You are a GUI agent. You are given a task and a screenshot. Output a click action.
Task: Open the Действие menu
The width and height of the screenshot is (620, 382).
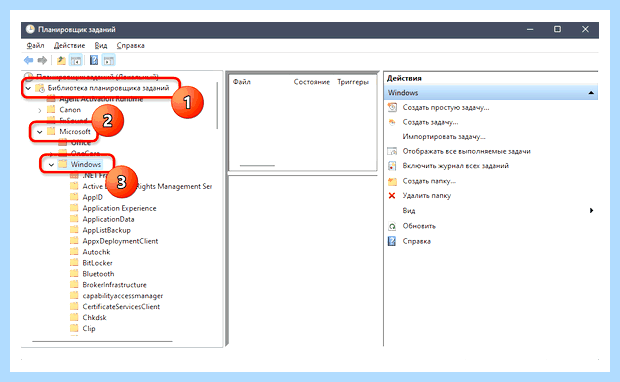click(x=69, y=45)
